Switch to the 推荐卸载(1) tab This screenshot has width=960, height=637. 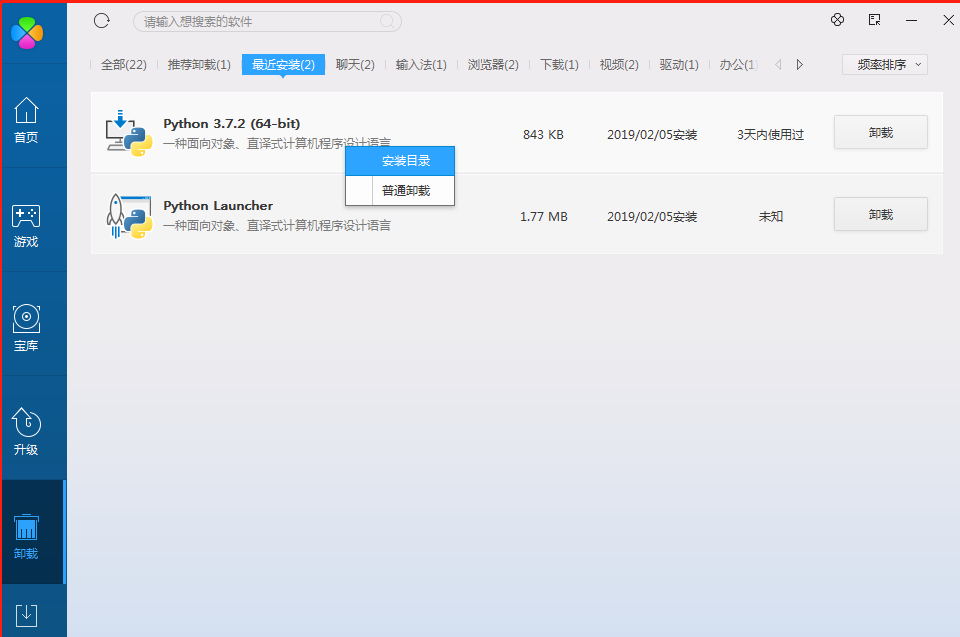pyautogui.click(x=199, y=64)
